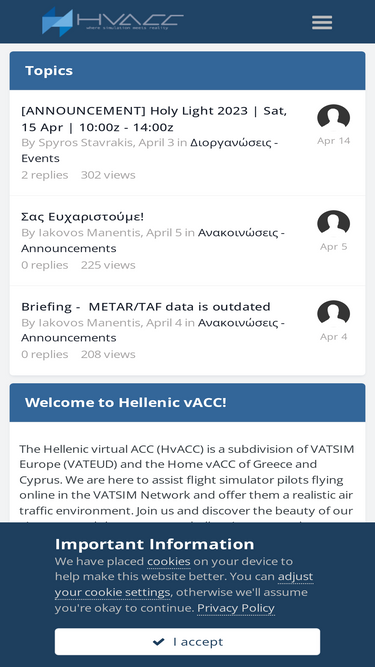This screenshot has height=667, width=375.
Task: Click the HvACC logo
Action: (113, 21)
